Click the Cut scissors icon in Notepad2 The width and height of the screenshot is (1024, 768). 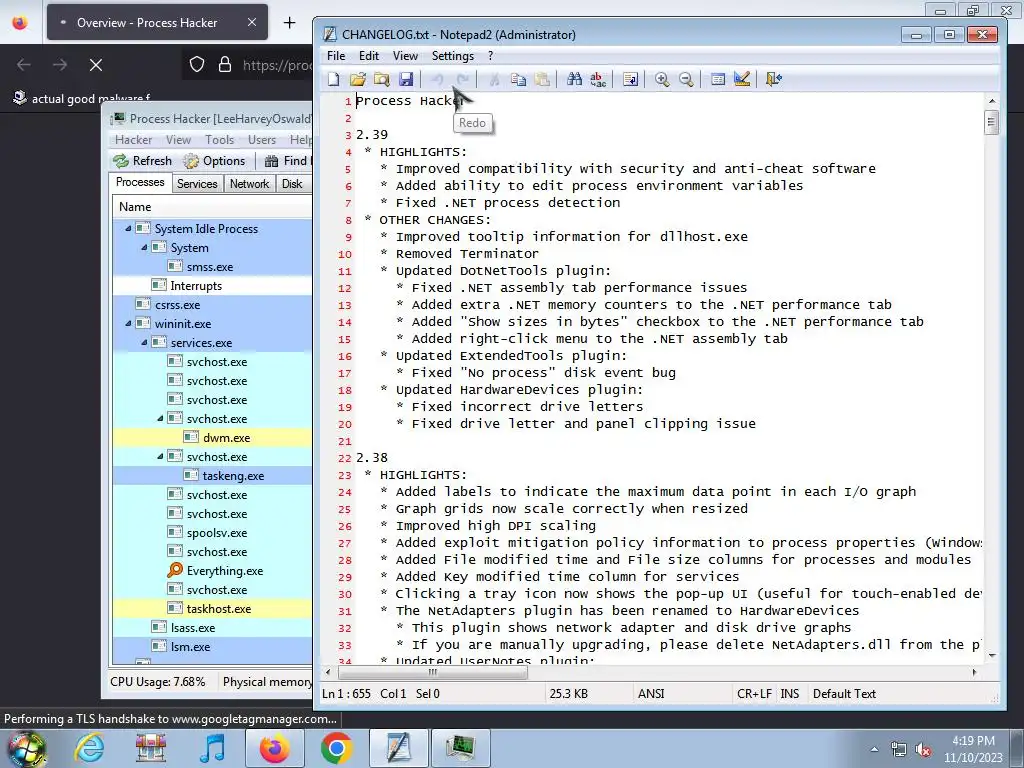pos(494,79)
